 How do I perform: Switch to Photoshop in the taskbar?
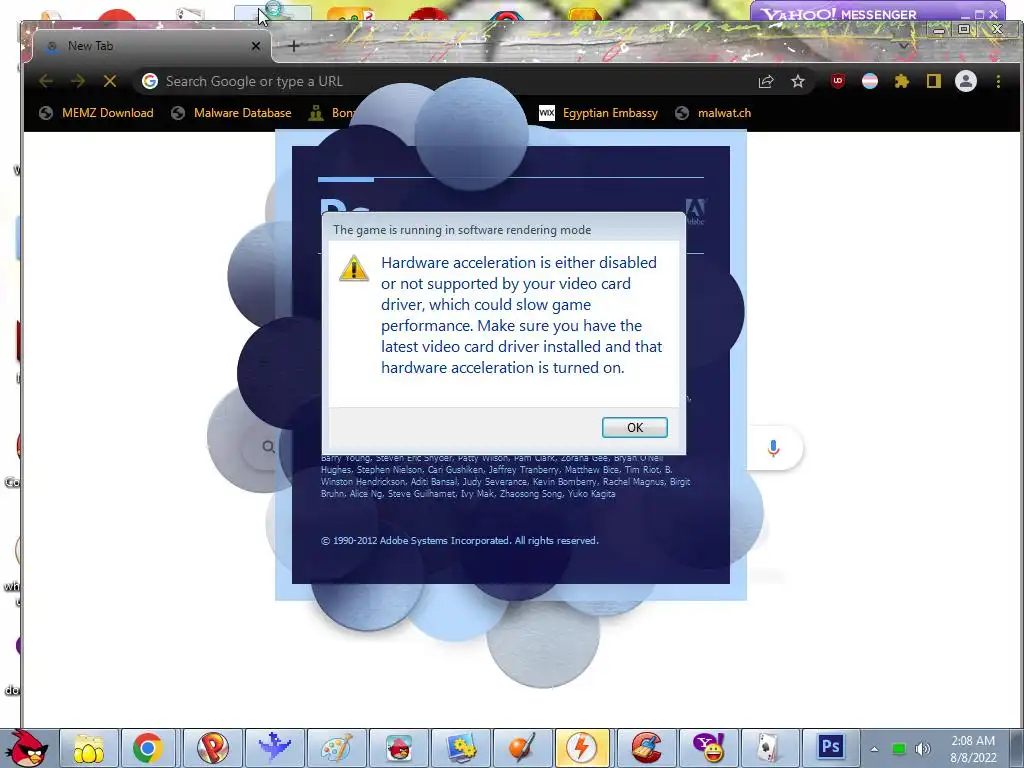coord(831,747)
